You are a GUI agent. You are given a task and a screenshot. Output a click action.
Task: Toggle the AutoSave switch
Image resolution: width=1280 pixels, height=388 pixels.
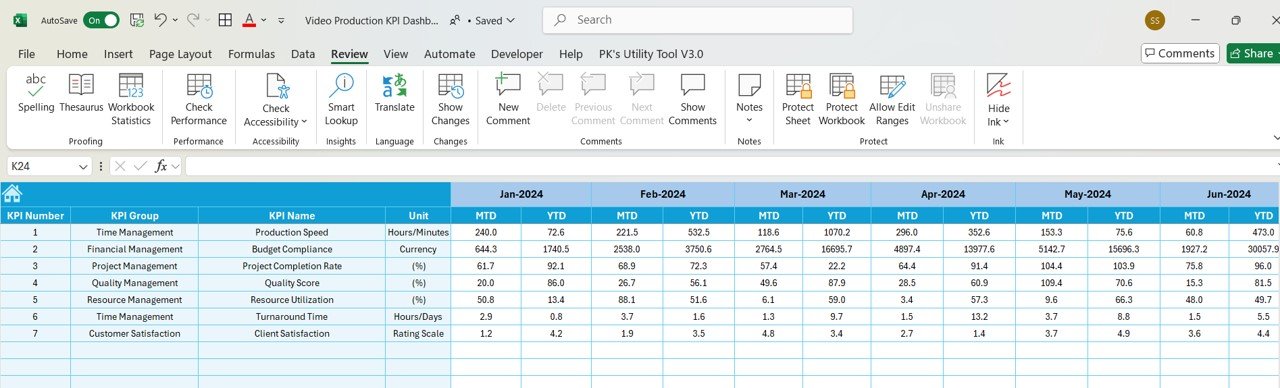tap(101, 20)
